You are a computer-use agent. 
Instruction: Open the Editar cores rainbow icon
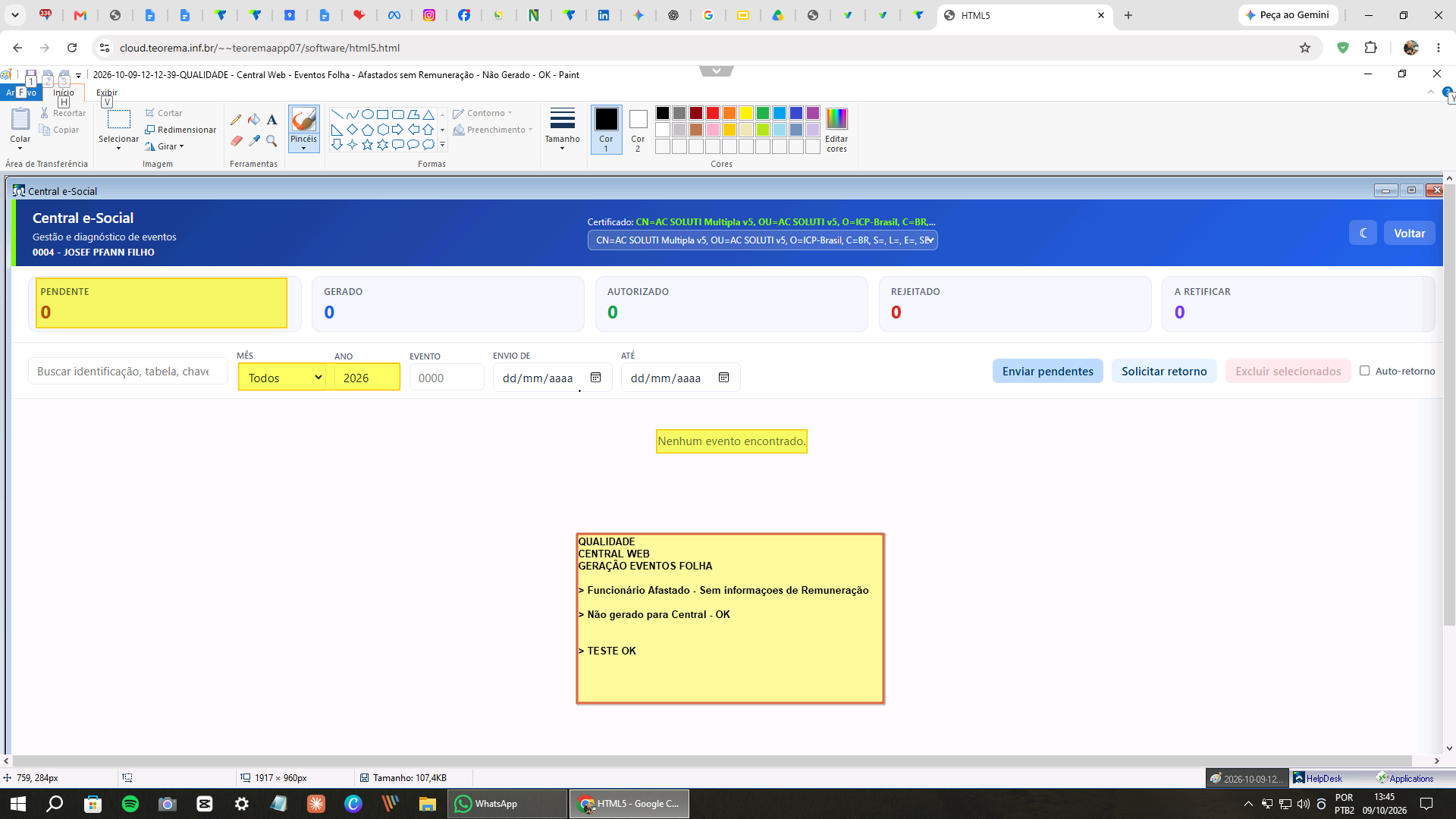[836, 118]
